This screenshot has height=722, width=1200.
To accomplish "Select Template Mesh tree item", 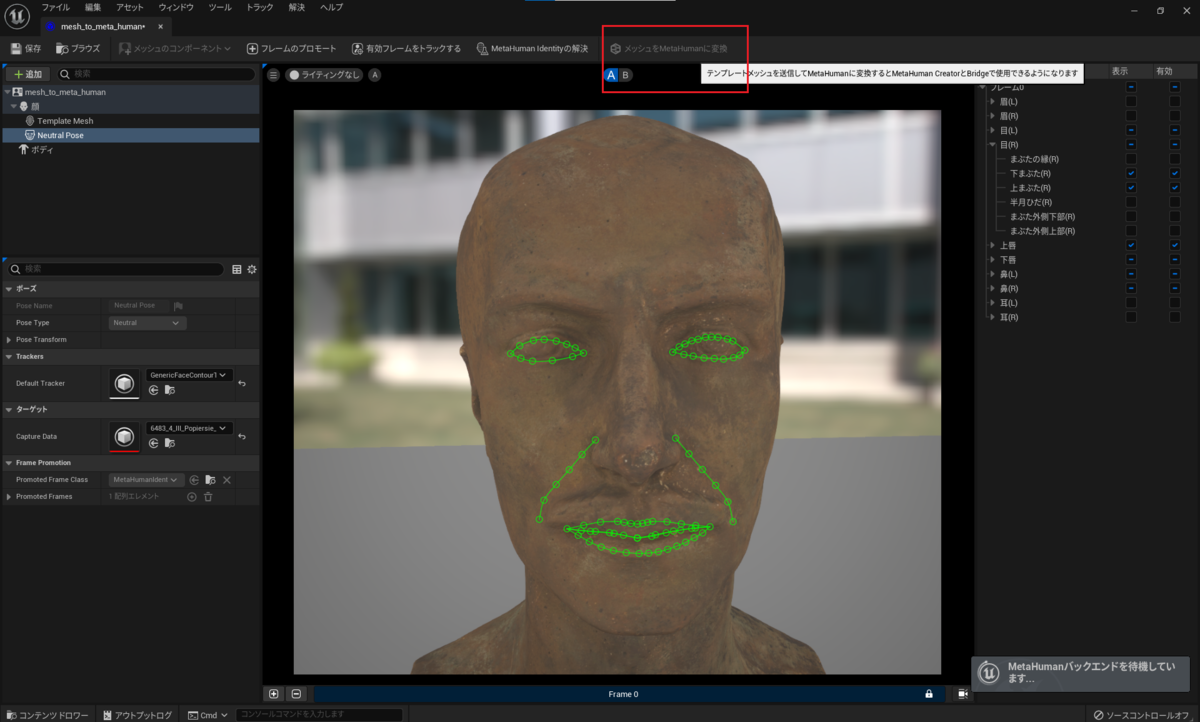I will [x=65, y=120].
